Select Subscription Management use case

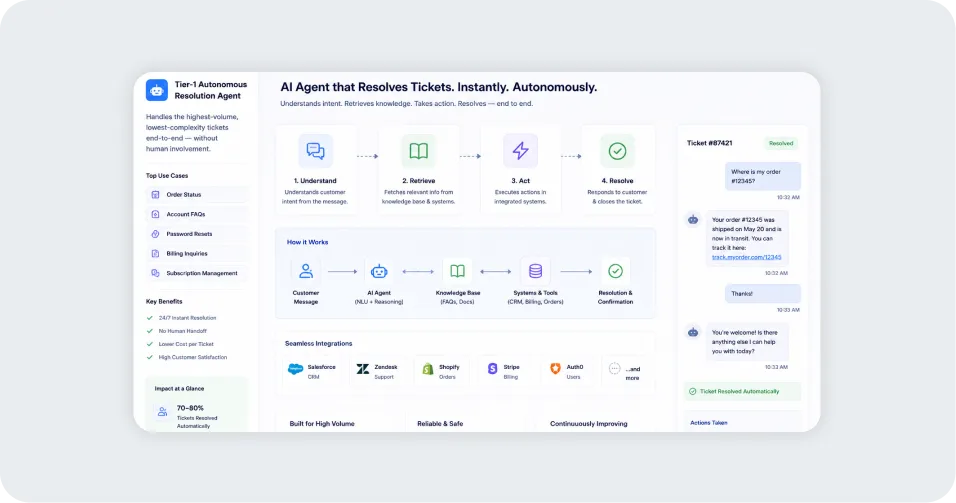(198, 273)
